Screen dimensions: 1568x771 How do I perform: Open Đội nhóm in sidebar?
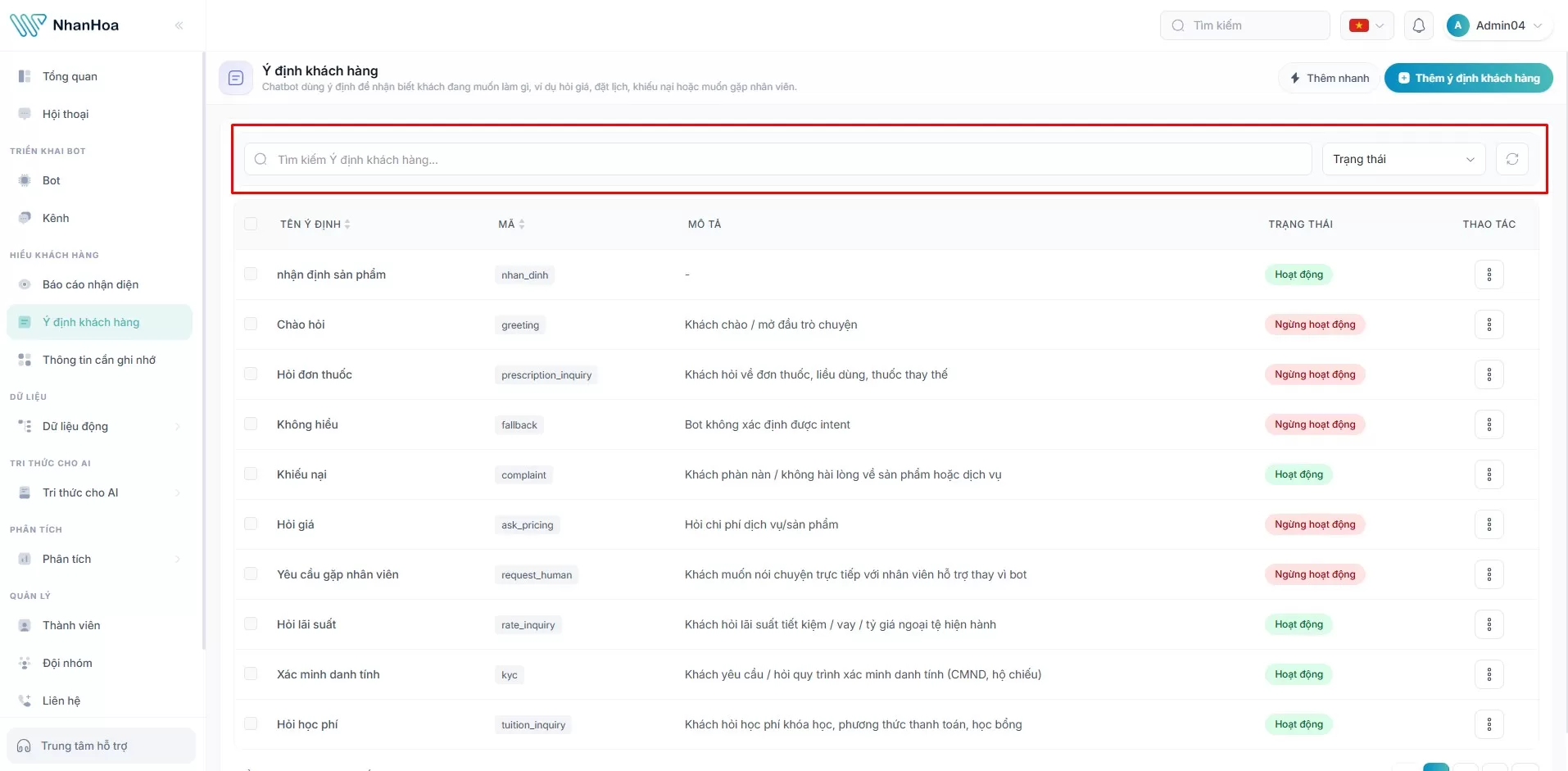pos(99,663)
